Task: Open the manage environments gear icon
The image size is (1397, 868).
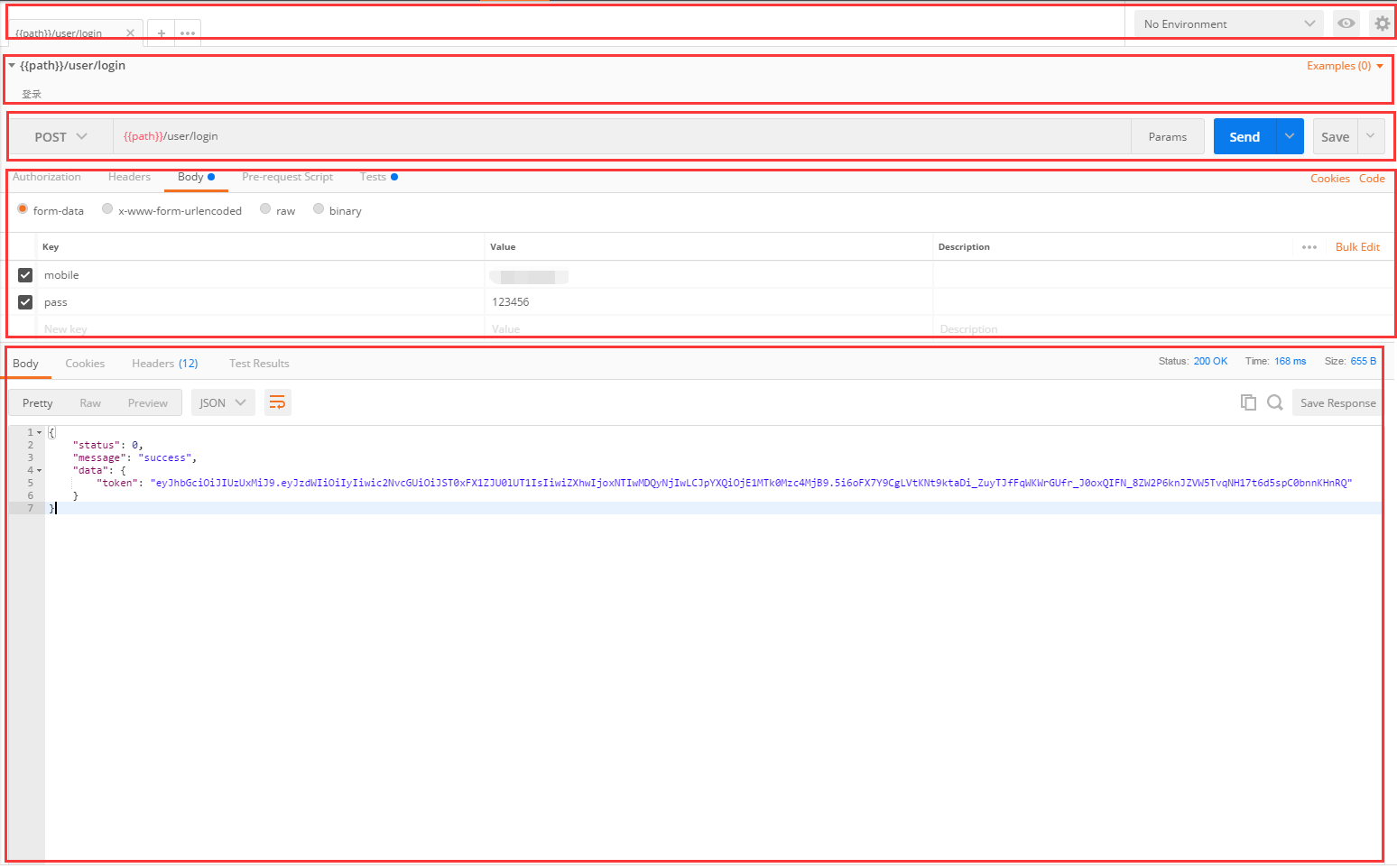Action: (x=1382, y=23)
